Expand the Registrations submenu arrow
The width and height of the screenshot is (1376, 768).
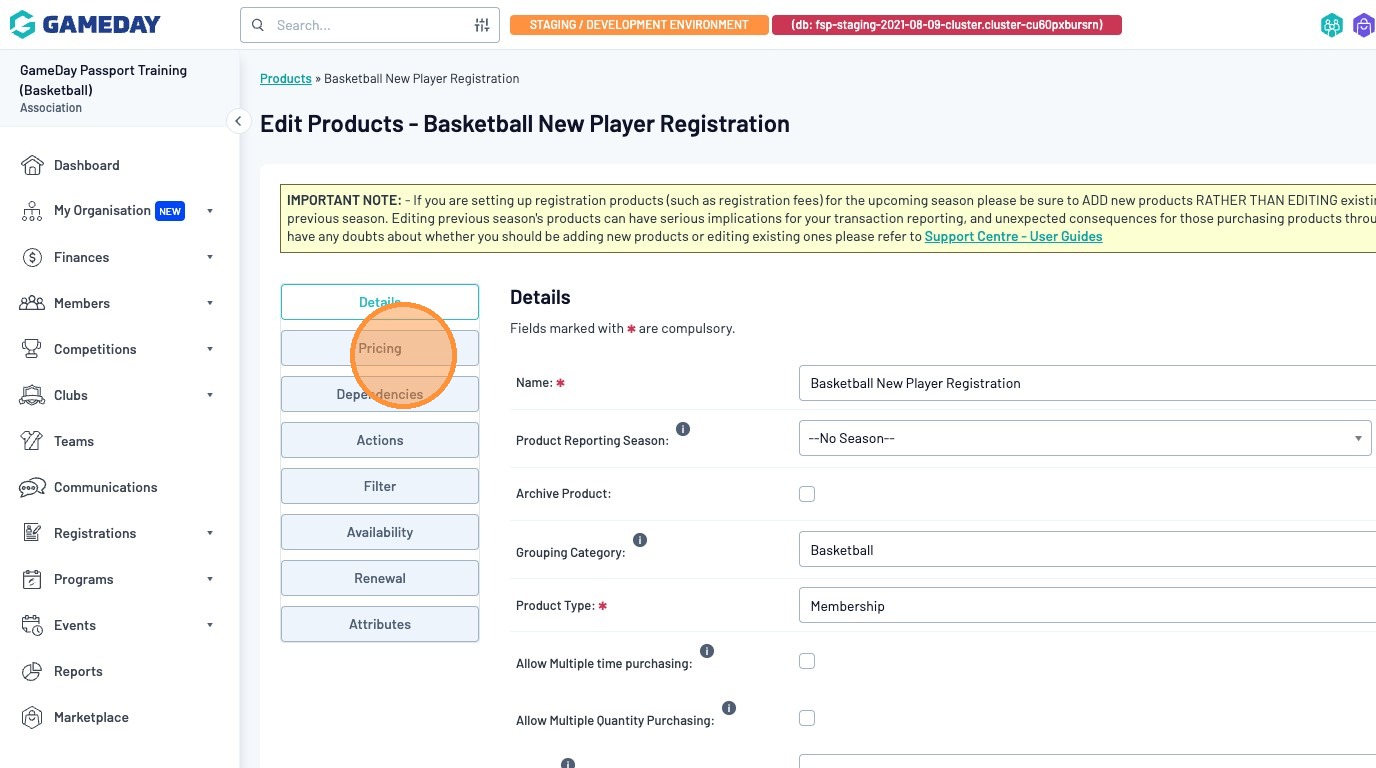210,533
